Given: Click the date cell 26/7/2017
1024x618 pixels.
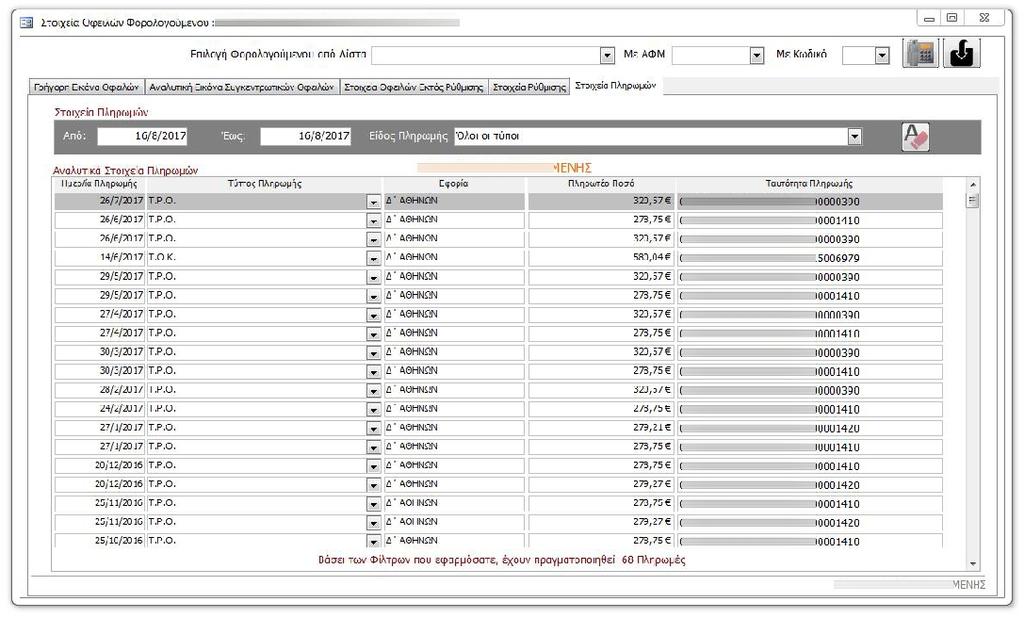Looking at the screenshot, I should 100,201.
